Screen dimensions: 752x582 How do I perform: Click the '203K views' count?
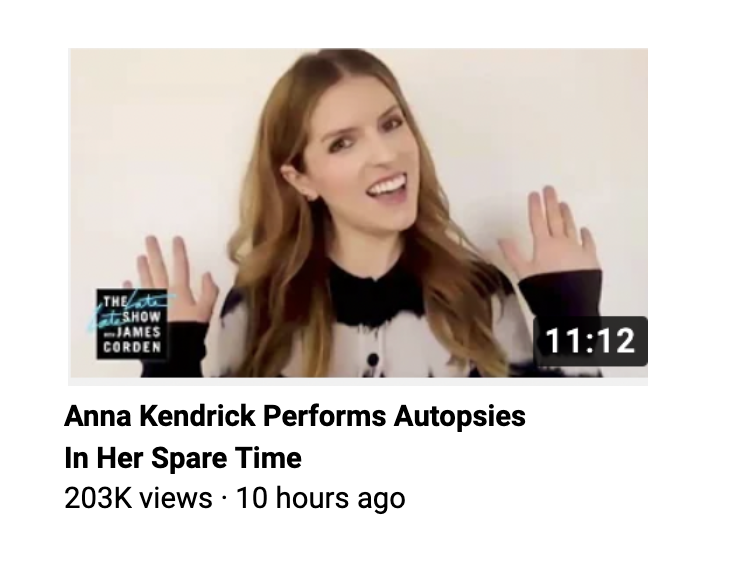coord(138,498)
